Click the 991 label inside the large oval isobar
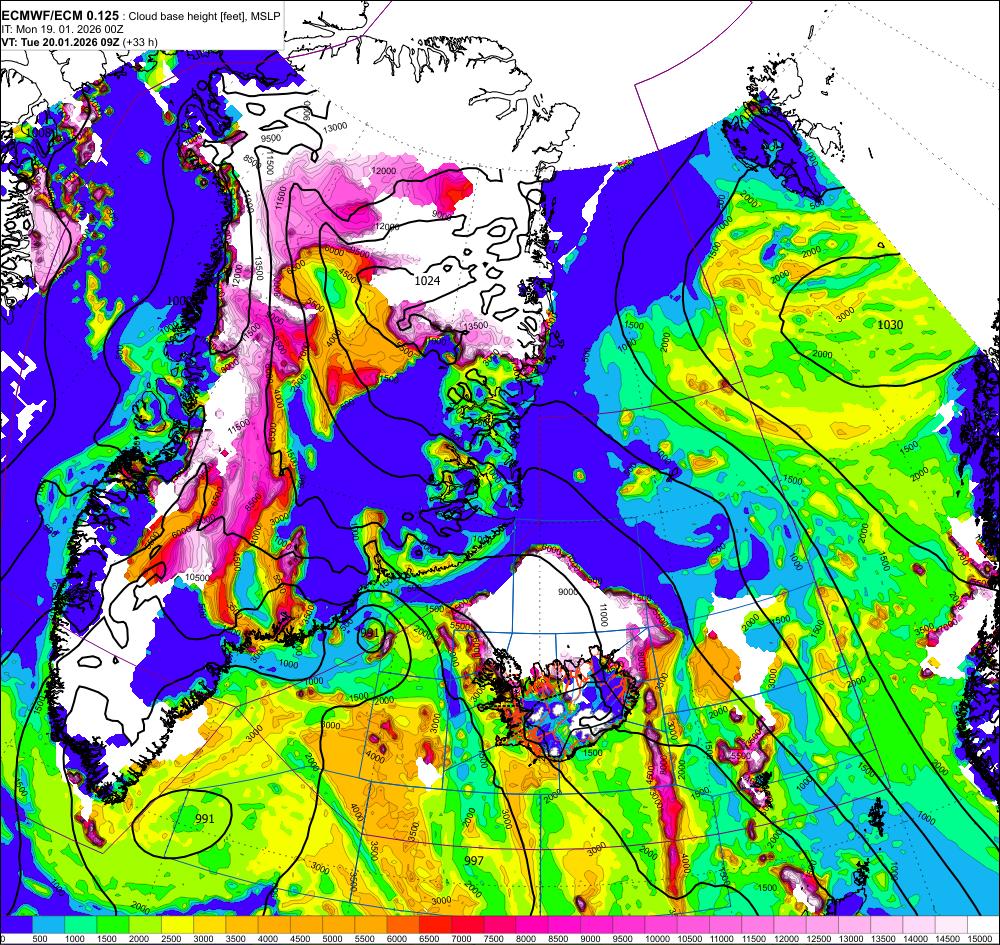Viewport: 1000px width, 945px height. 205,819
